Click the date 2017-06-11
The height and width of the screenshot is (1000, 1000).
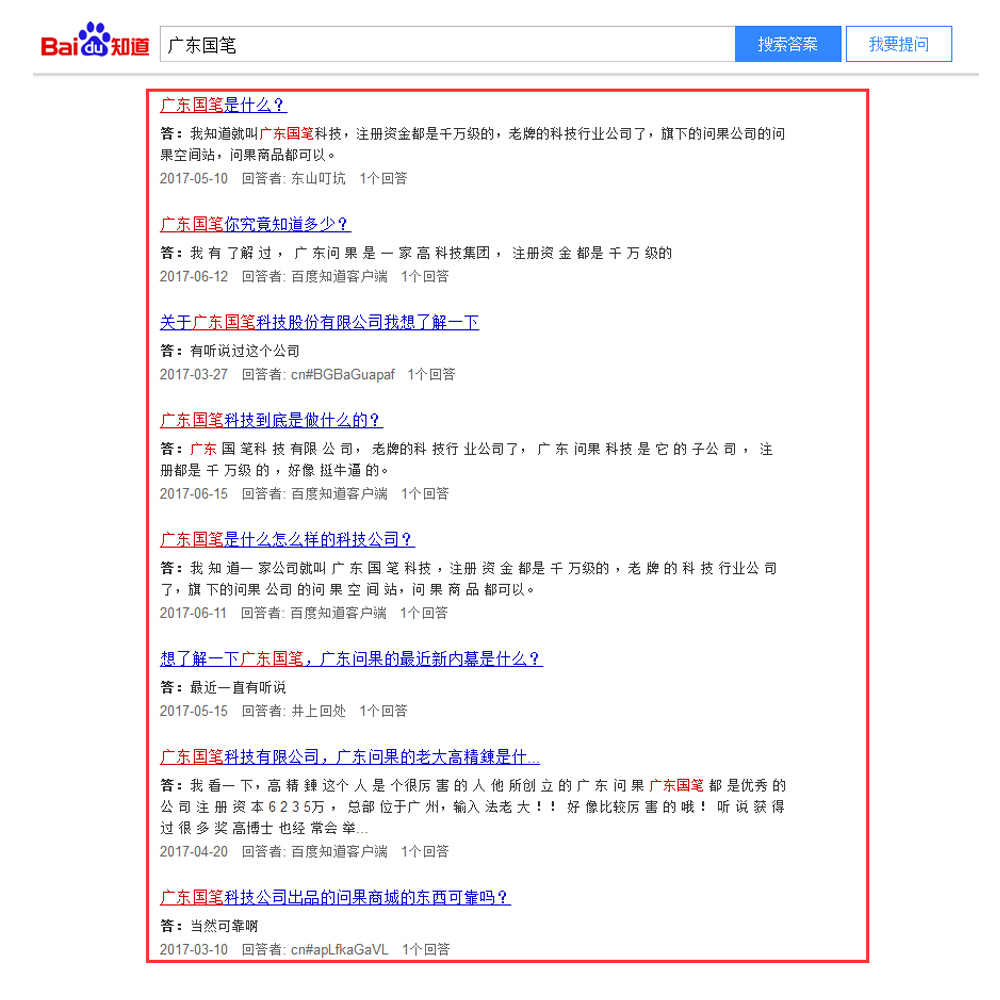tap(193, 614)
